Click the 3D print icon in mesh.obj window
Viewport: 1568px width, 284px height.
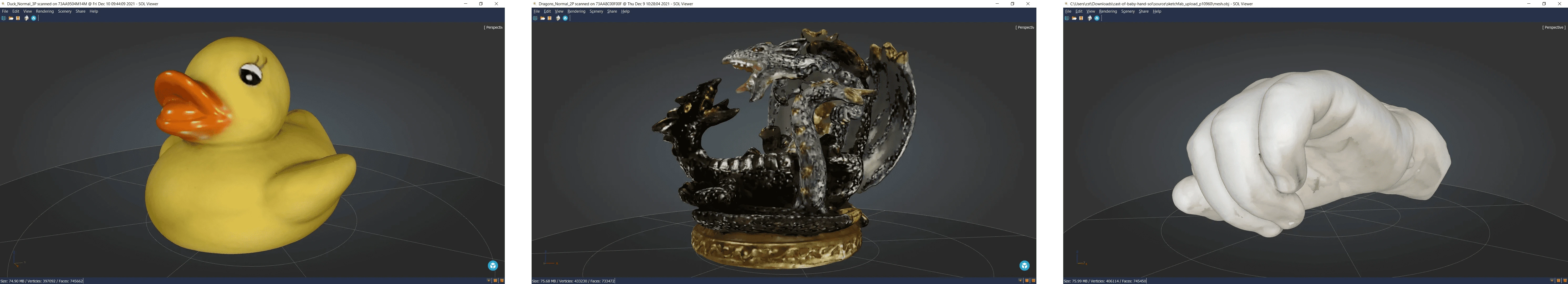click(1090, 18)
